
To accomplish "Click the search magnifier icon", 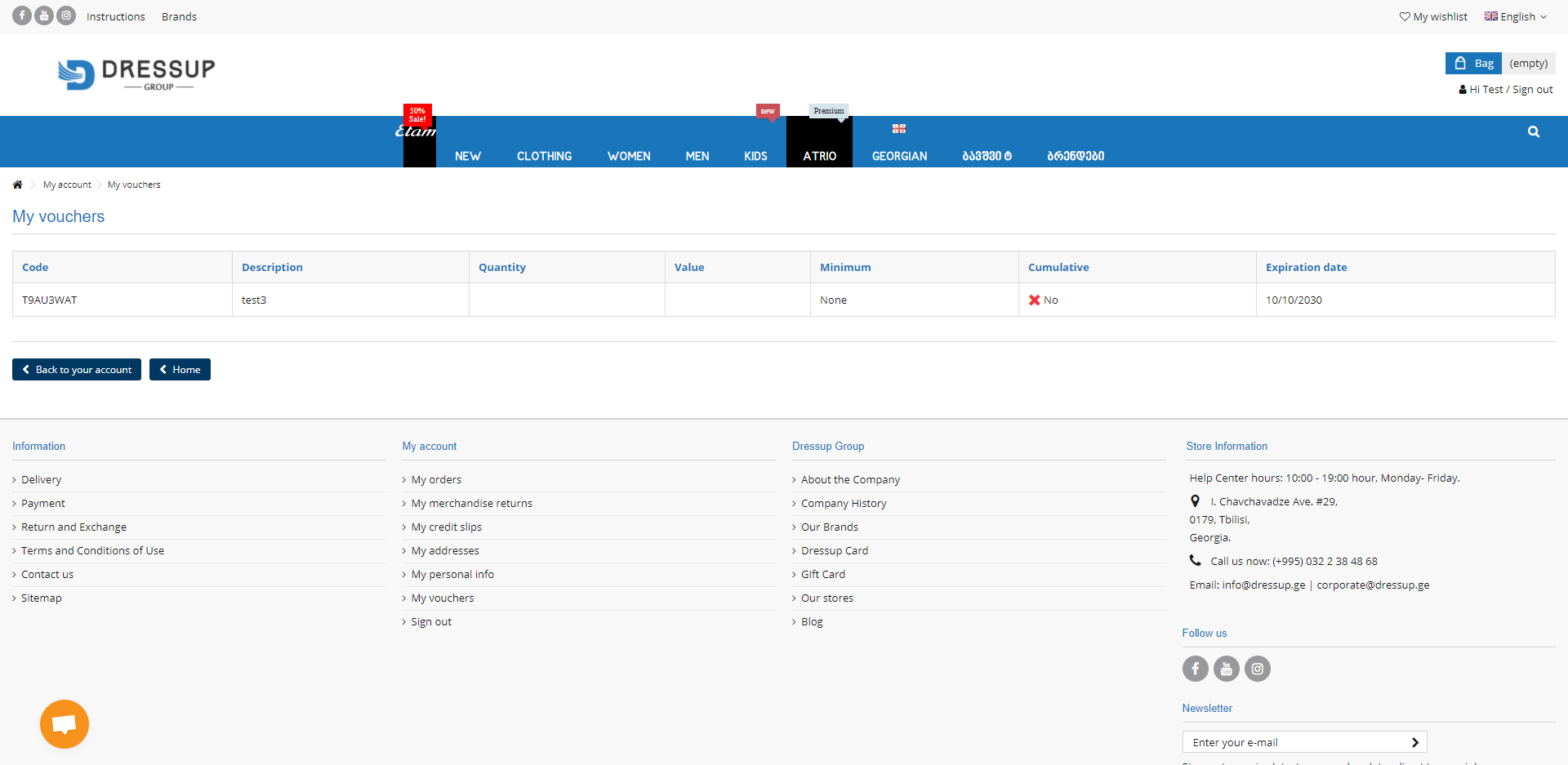I will click(x=1533, y=131).
